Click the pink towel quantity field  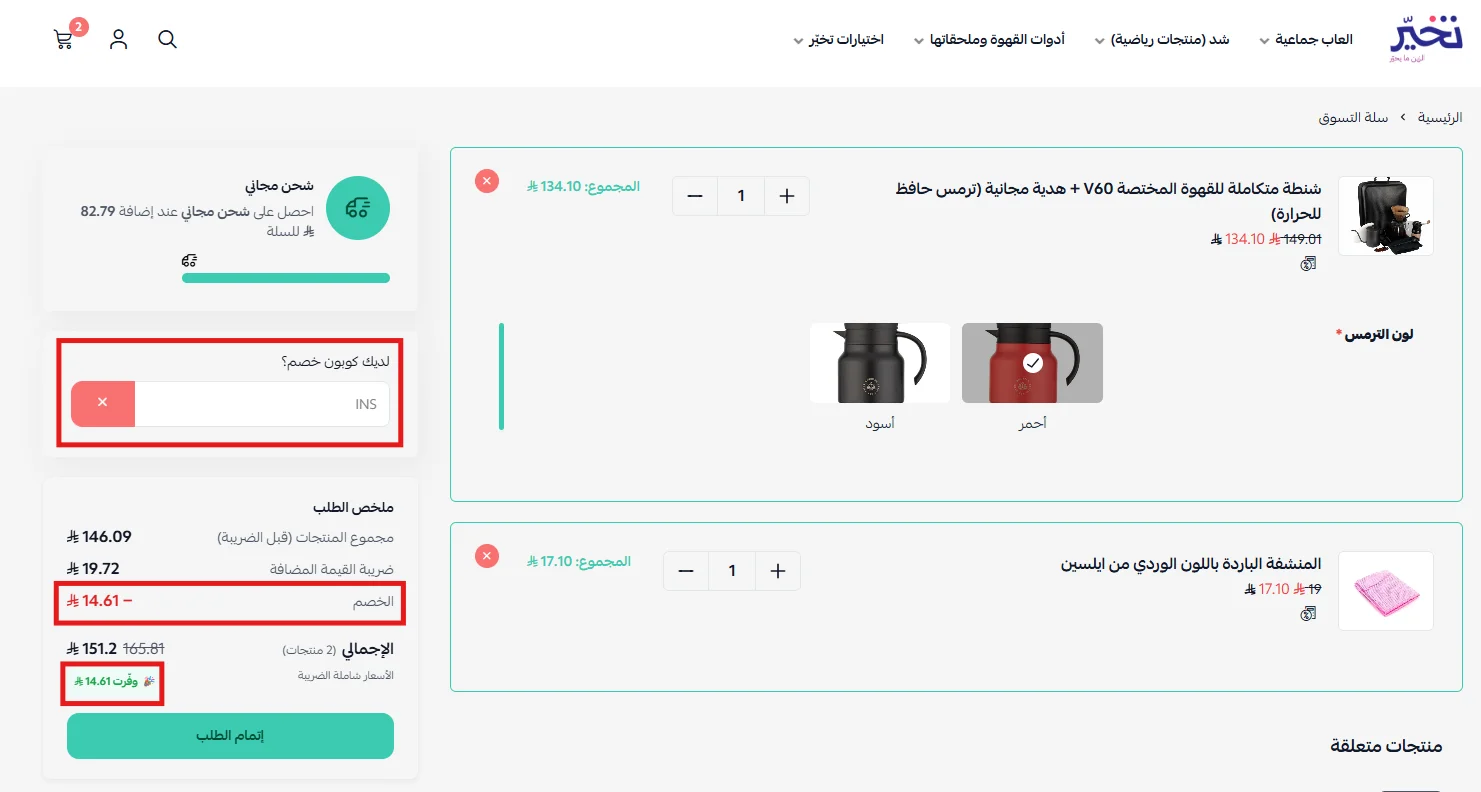point(732,571)
